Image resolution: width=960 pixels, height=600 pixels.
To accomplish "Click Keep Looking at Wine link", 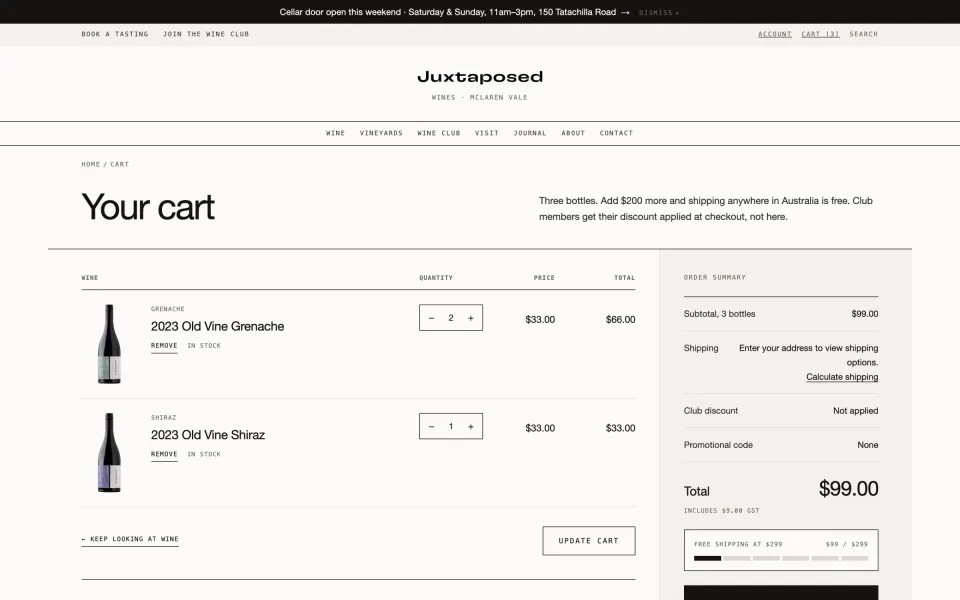I will point(130,539).
